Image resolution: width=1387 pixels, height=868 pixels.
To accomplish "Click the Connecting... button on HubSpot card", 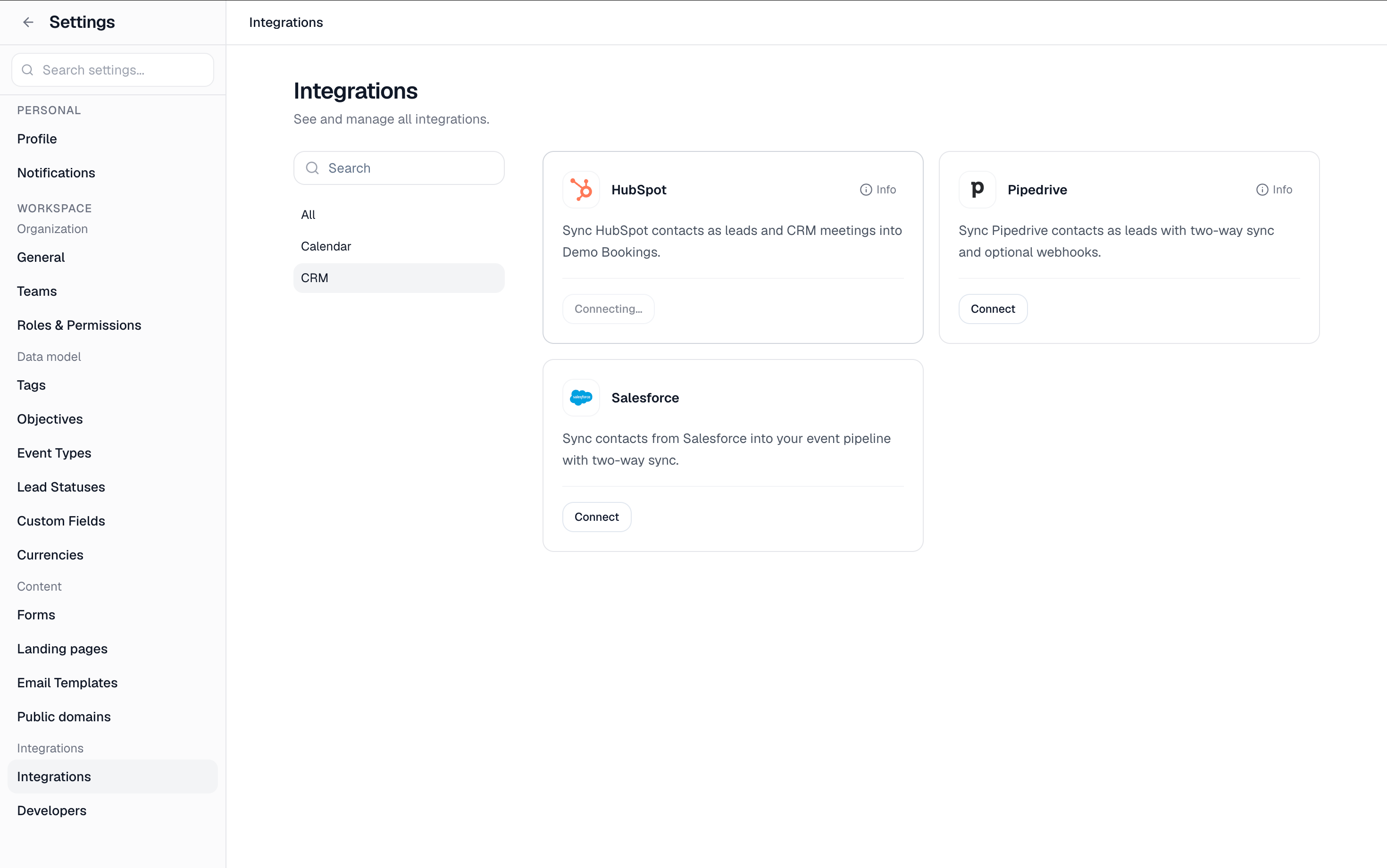I will 608,309.
